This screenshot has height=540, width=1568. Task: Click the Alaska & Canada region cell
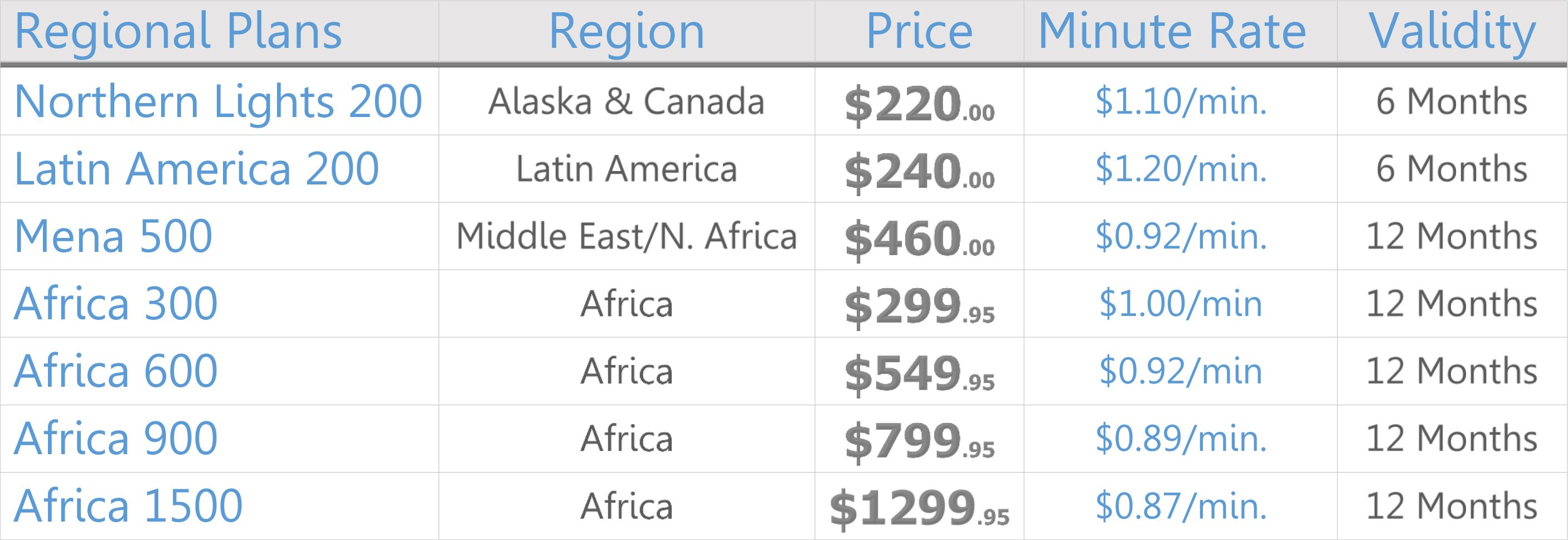627,101
